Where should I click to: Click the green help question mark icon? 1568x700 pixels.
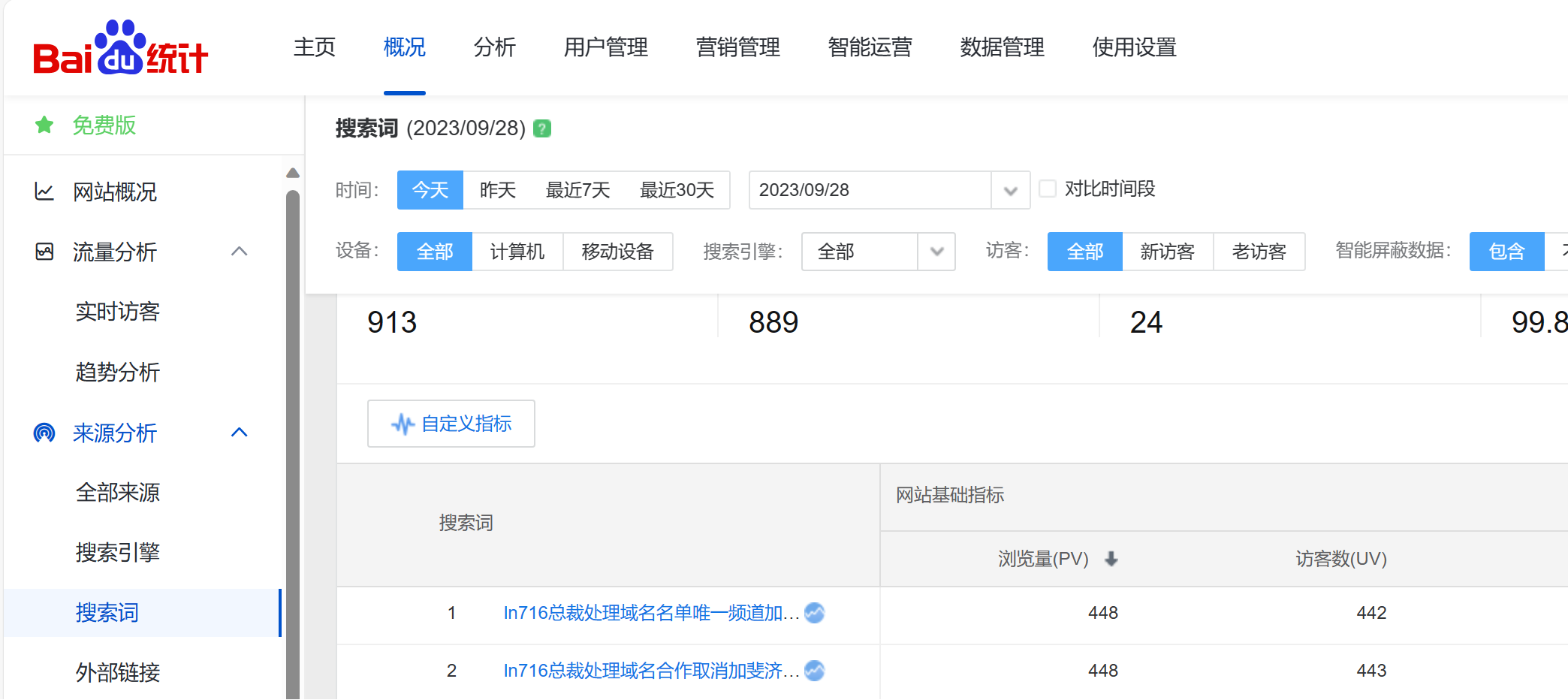[x=542, y=128]
